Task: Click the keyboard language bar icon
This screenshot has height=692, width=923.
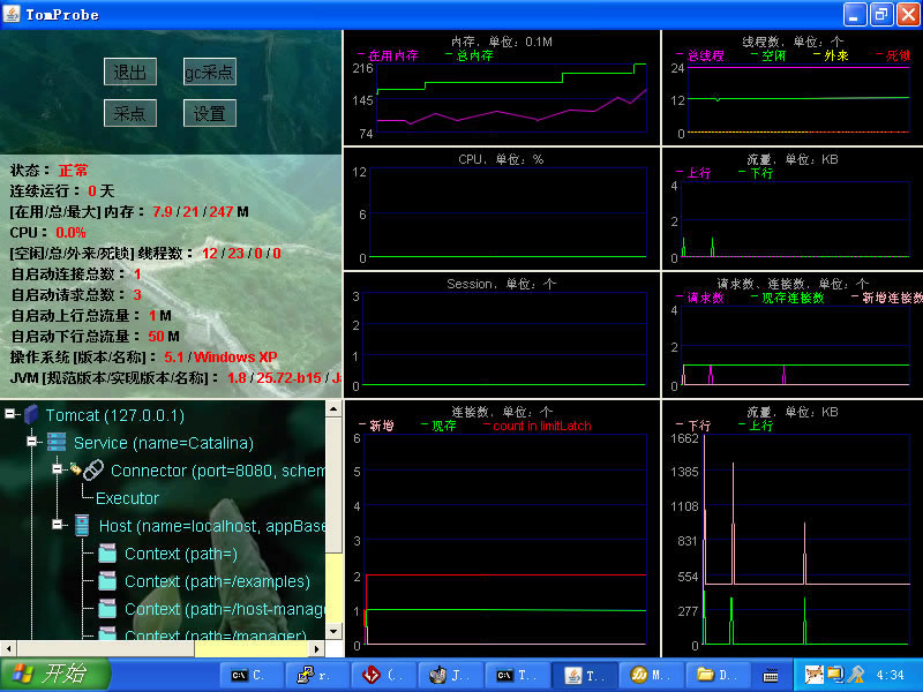Action: coord(771,676)
